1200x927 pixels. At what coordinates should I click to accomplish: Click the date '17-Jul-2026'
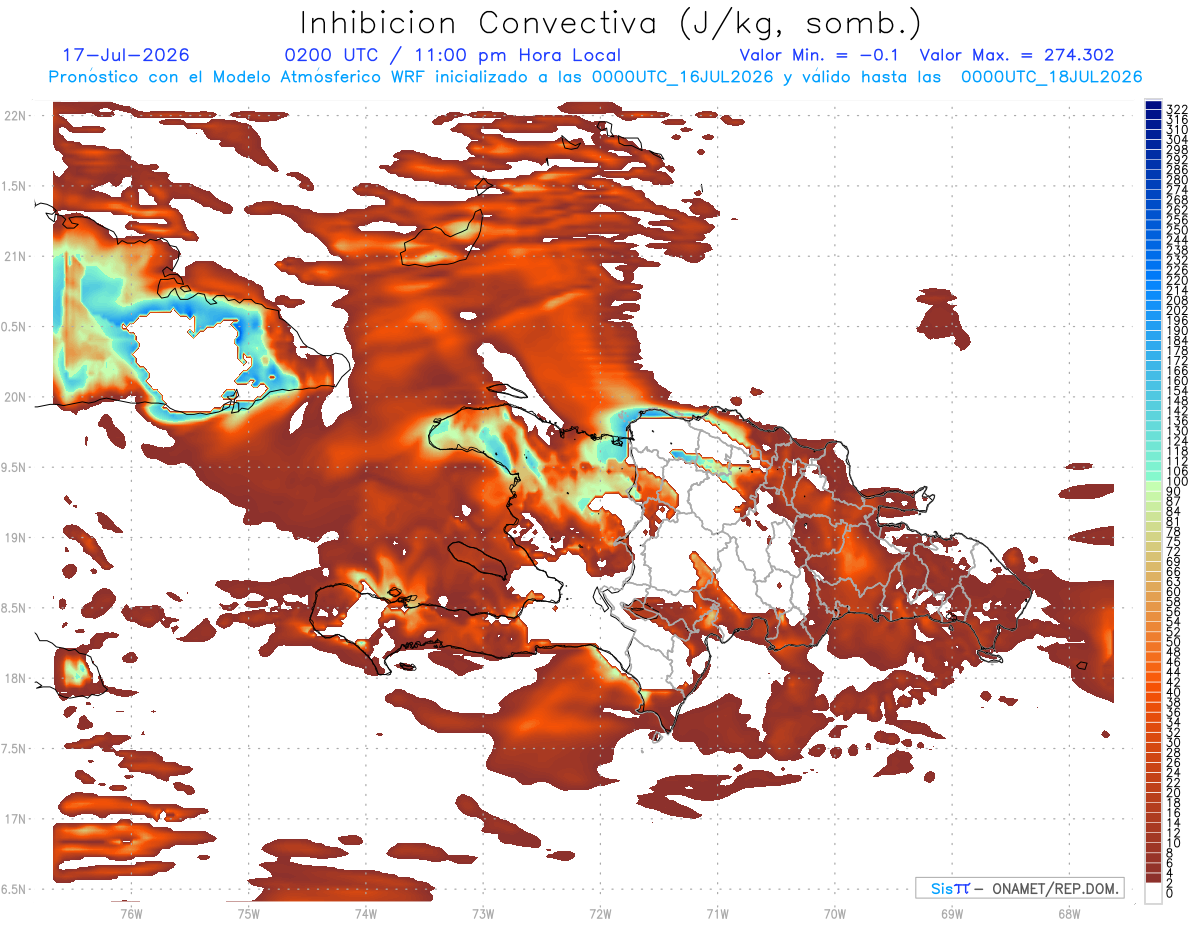[x=126, y=56]
